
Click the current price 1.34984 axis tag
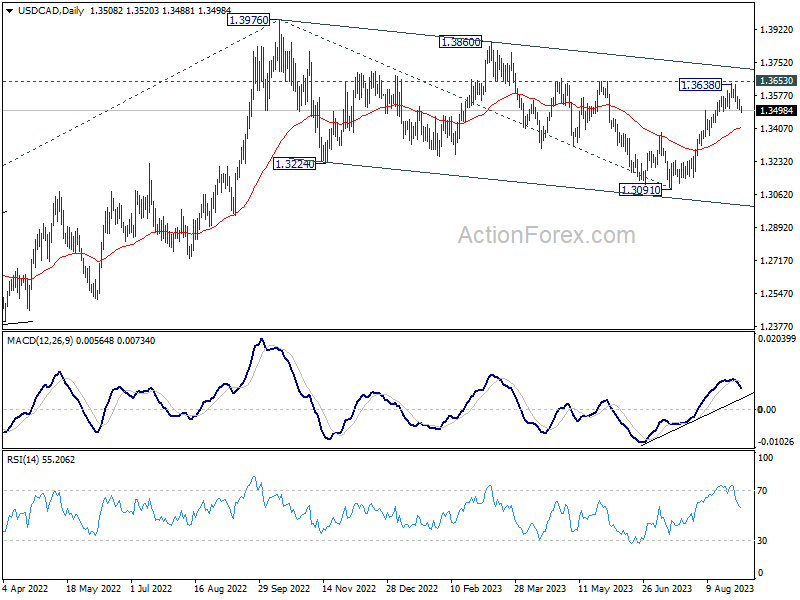pos(776,111)
